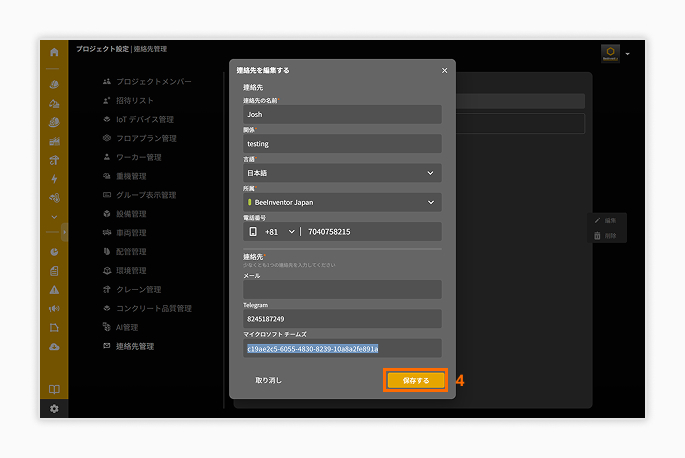Open グループ表示管理 menu item
Screen dimensions: 685x458
click(139, 195)
